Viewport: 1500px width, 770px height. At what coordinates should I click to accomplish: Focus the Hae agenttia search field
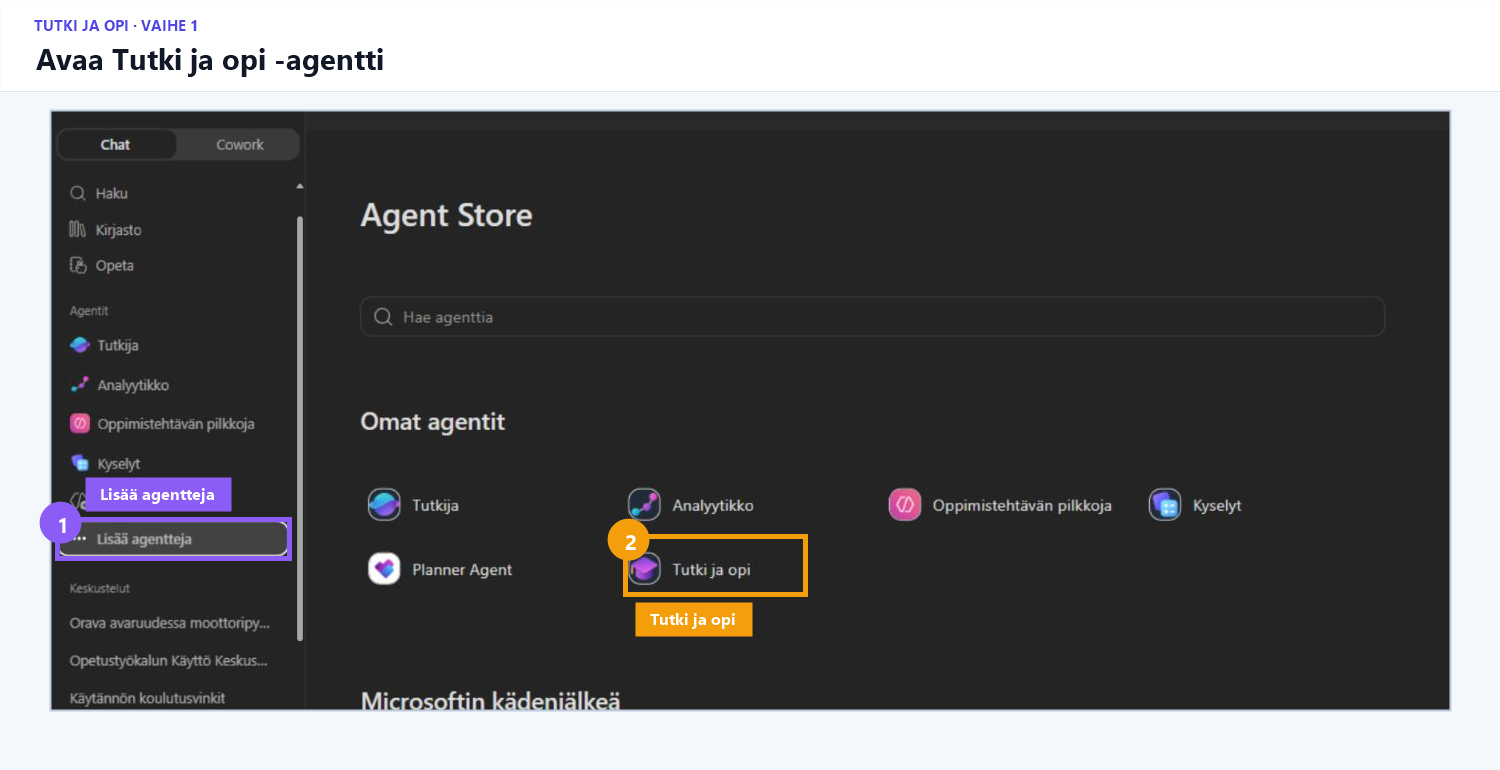click(872, 317)
